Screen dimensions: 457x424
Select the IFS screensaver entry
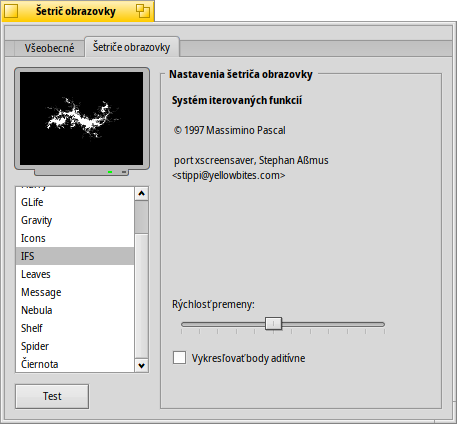pyautogui.click(x=75, y=256)
